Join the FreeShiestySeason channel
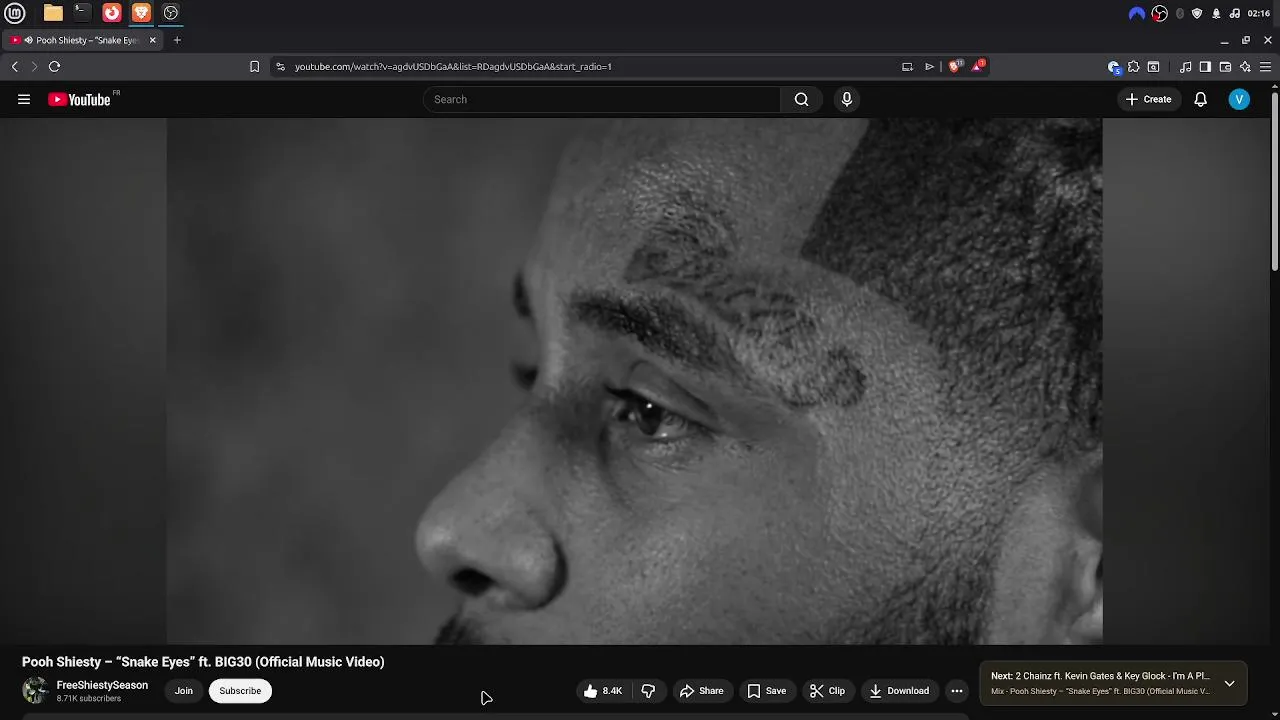The width and height of the screenshot is (1280, 720). pos(184,691)
